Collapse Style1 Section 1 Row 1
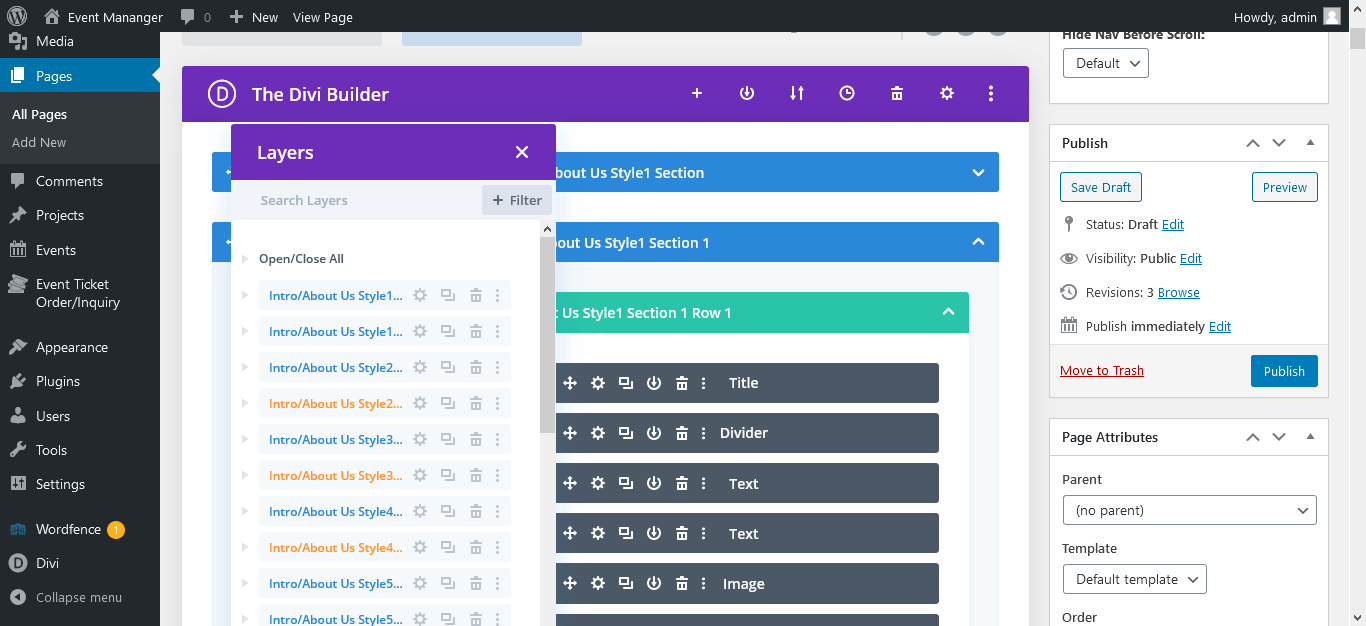1366x626 pixels. point(949,312)
